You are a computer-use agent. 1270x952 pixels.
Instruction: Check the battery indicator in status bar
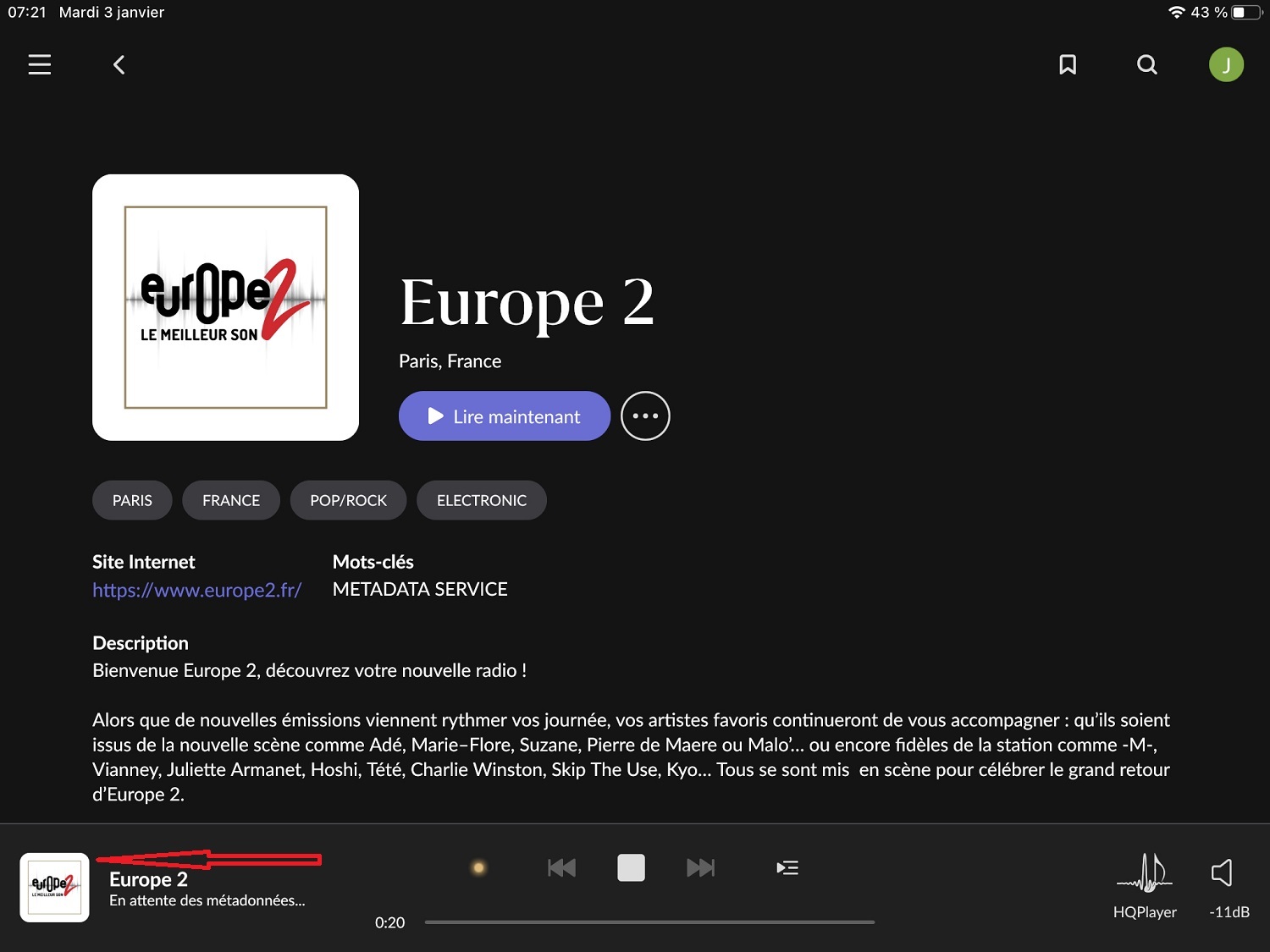pyautogui.click(x=1247, y=12)
